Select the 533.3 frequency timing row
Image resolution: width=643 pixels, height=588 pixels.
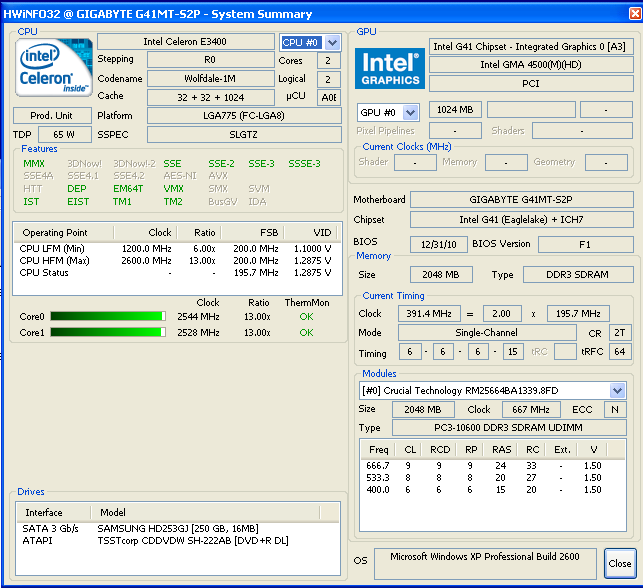pos(493,478)
